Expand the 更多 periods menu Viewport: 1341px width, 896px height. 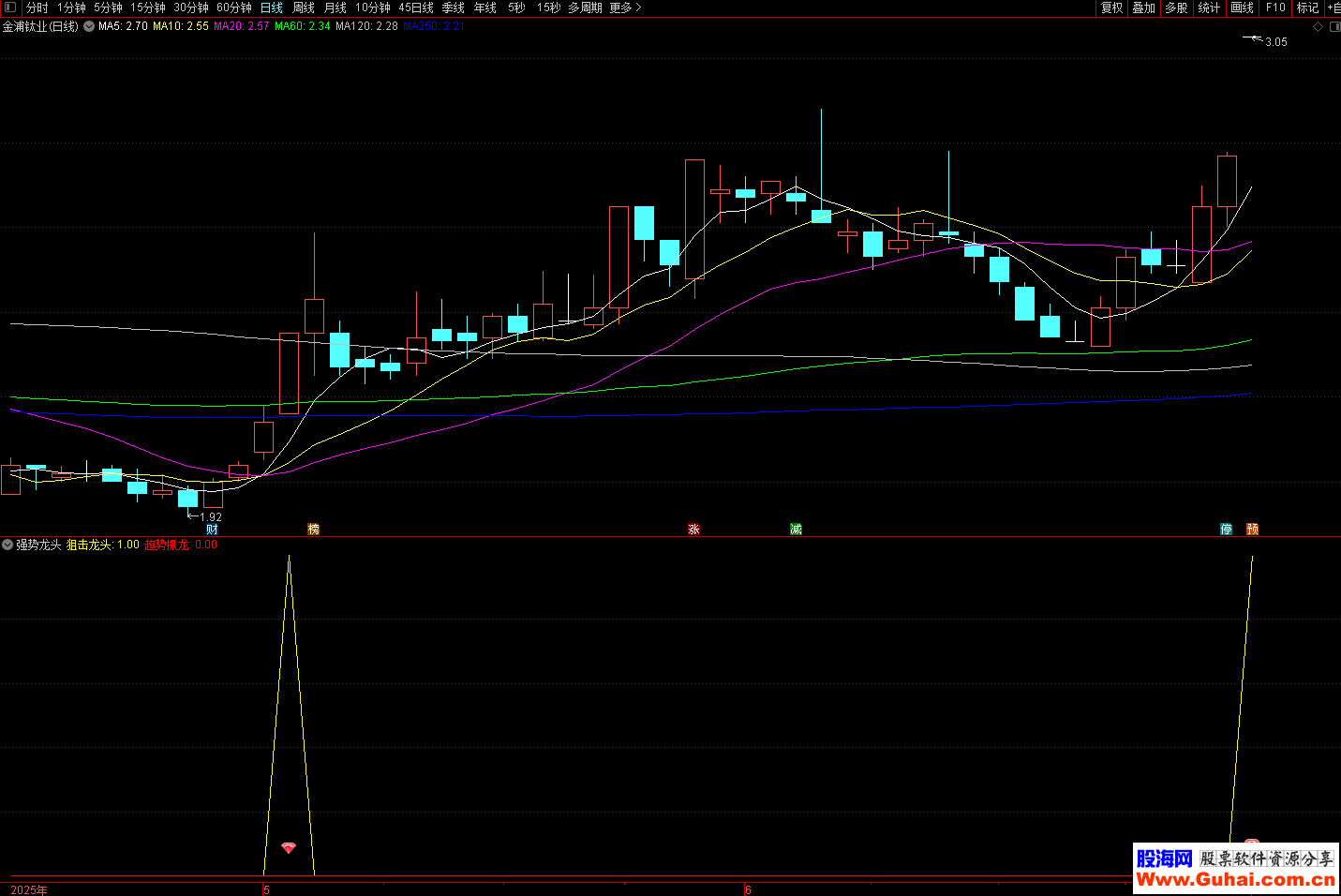[x=625, y=7]
